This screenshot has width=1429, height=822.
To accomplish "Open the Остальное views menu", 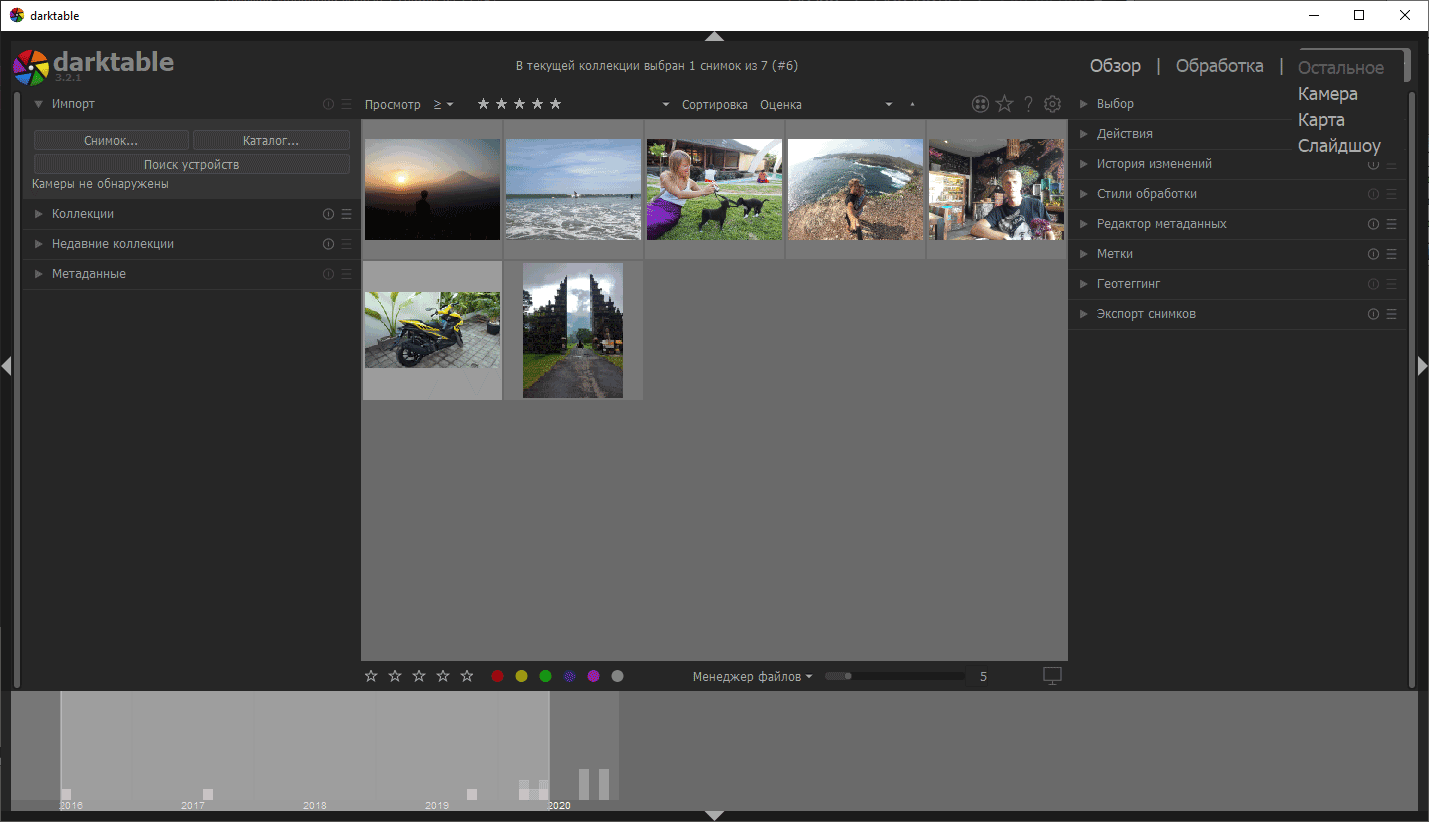I will coord(1341,68).
